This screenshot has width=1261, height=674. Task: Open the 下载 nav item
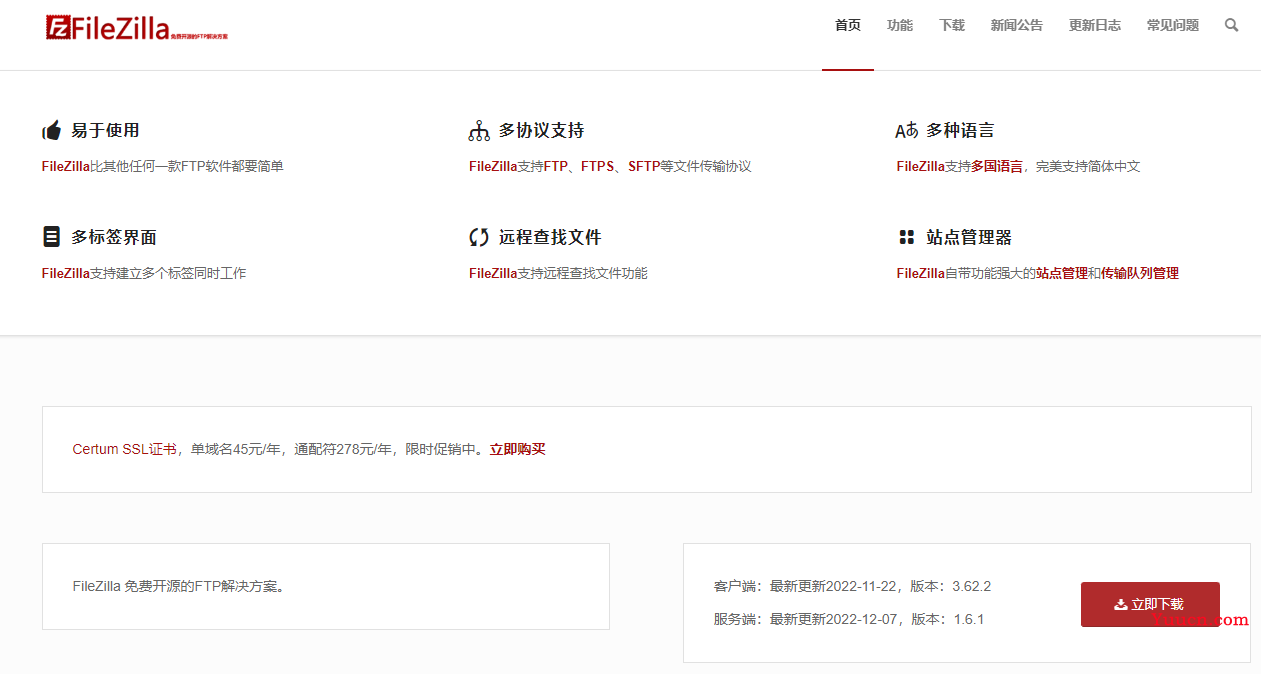point(952,25)
